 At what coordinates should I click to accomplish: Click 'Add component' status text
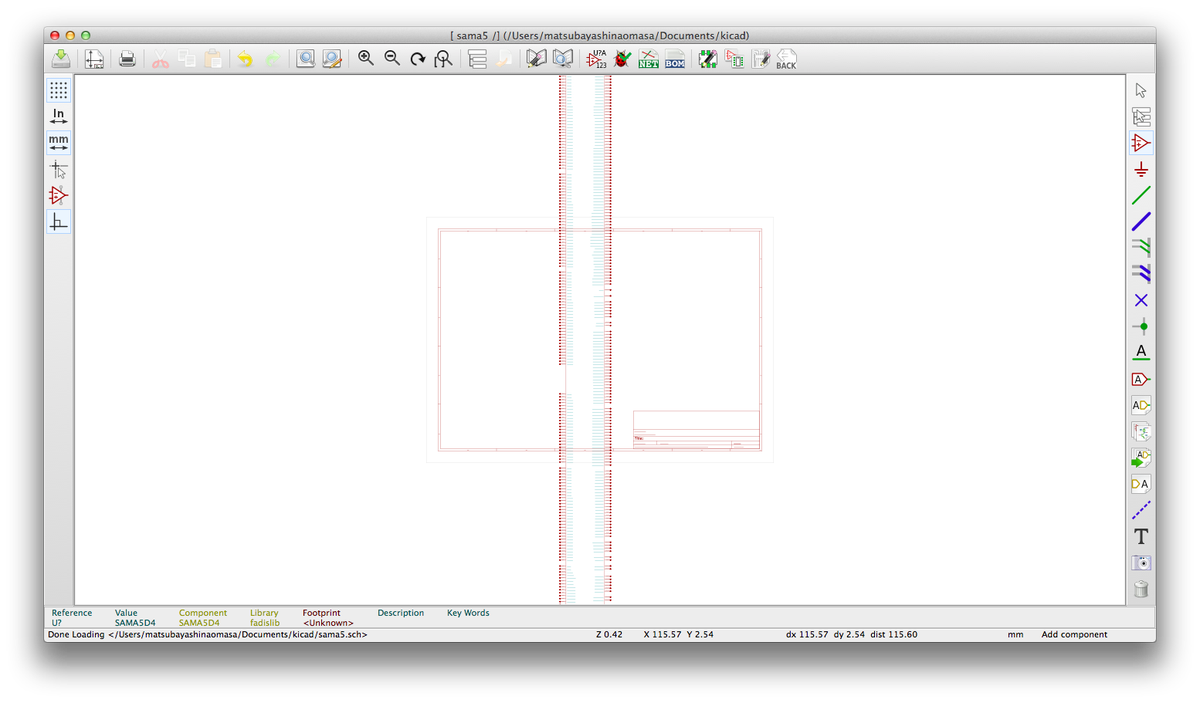(1074, 634)
